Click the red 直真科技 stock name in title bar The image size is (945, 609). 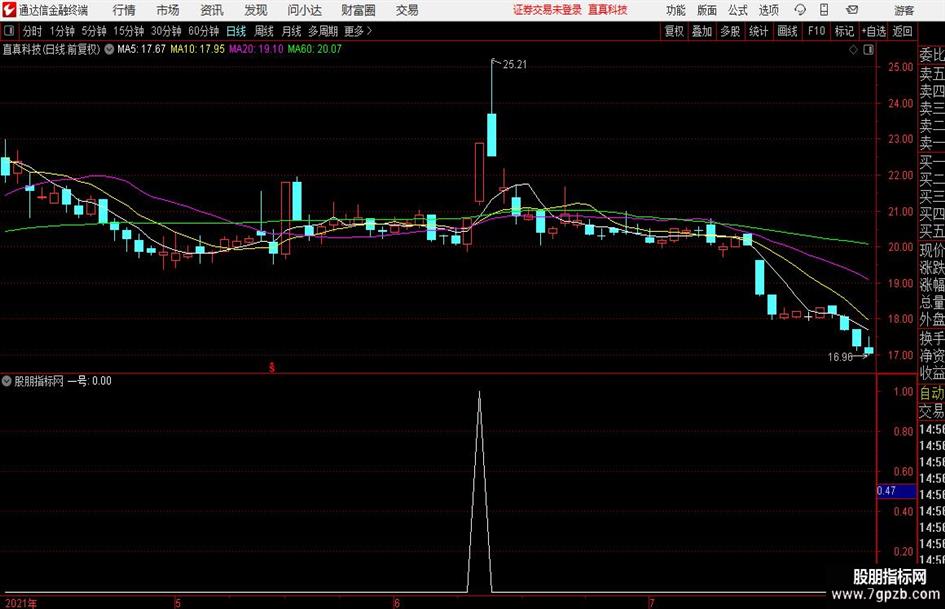click(x=608, y=10)
